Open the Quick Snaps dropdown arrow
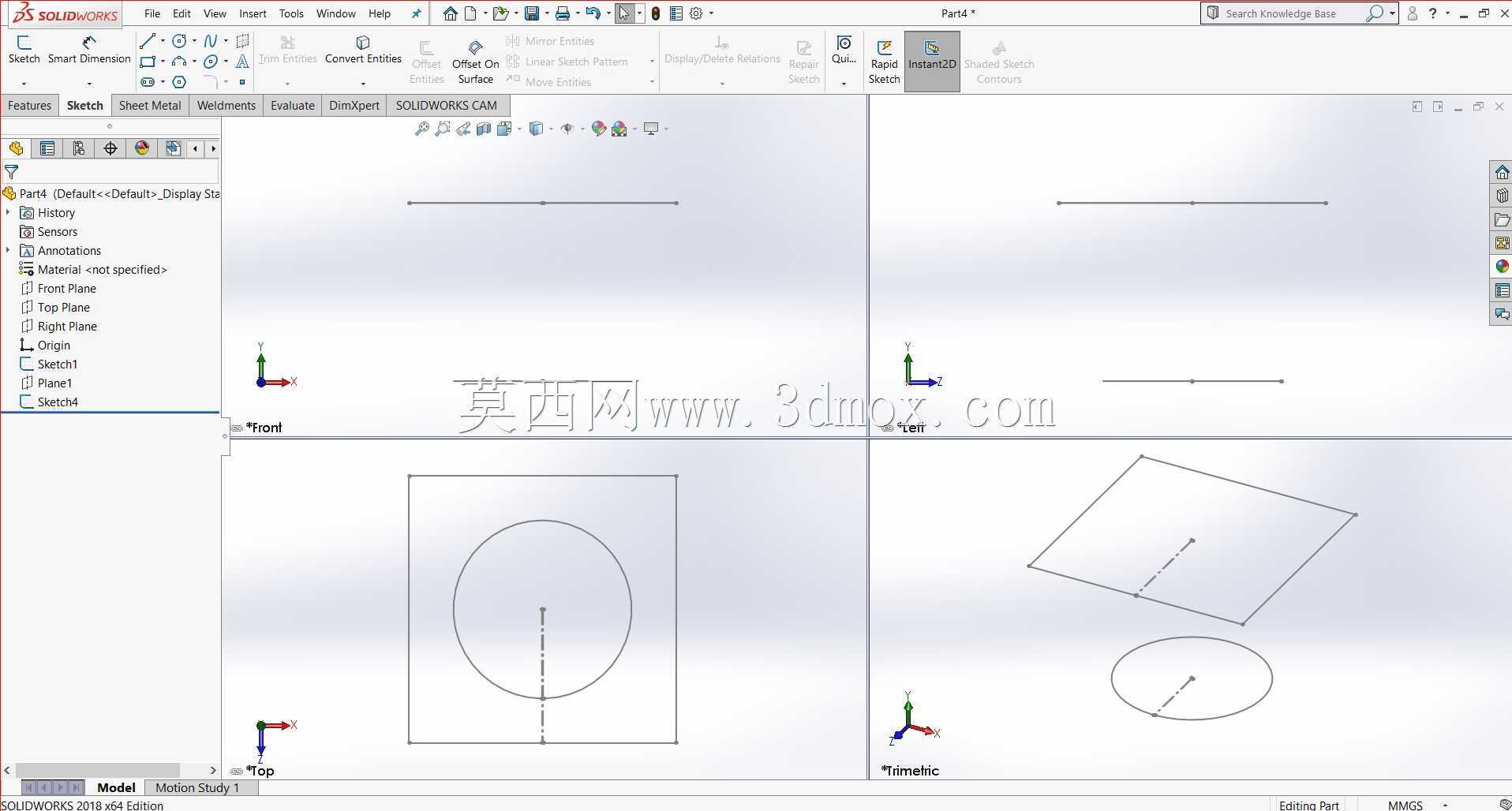 coord(844,83)
